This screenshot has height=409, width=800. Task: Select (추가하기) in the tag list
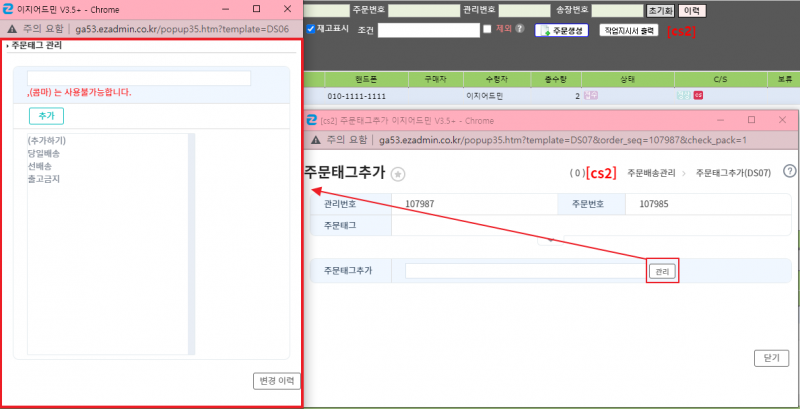coord(47,140)
